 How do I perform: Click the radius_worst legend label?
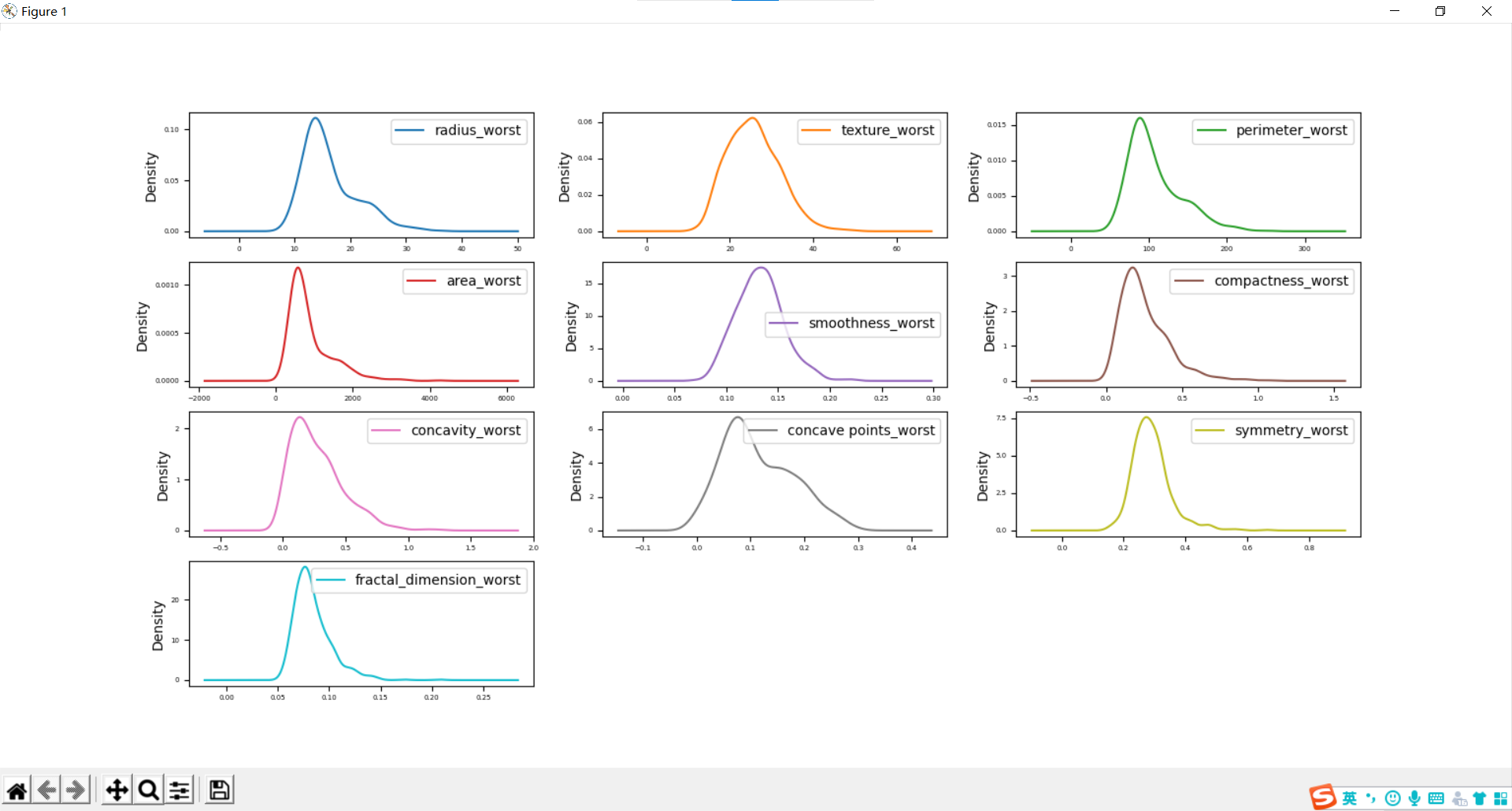[477, 131]
